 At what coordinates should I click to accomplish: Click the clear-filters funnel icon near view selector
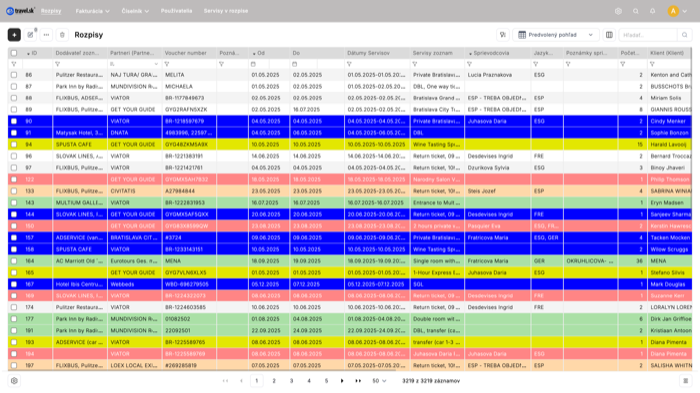(x=503, y=35)
